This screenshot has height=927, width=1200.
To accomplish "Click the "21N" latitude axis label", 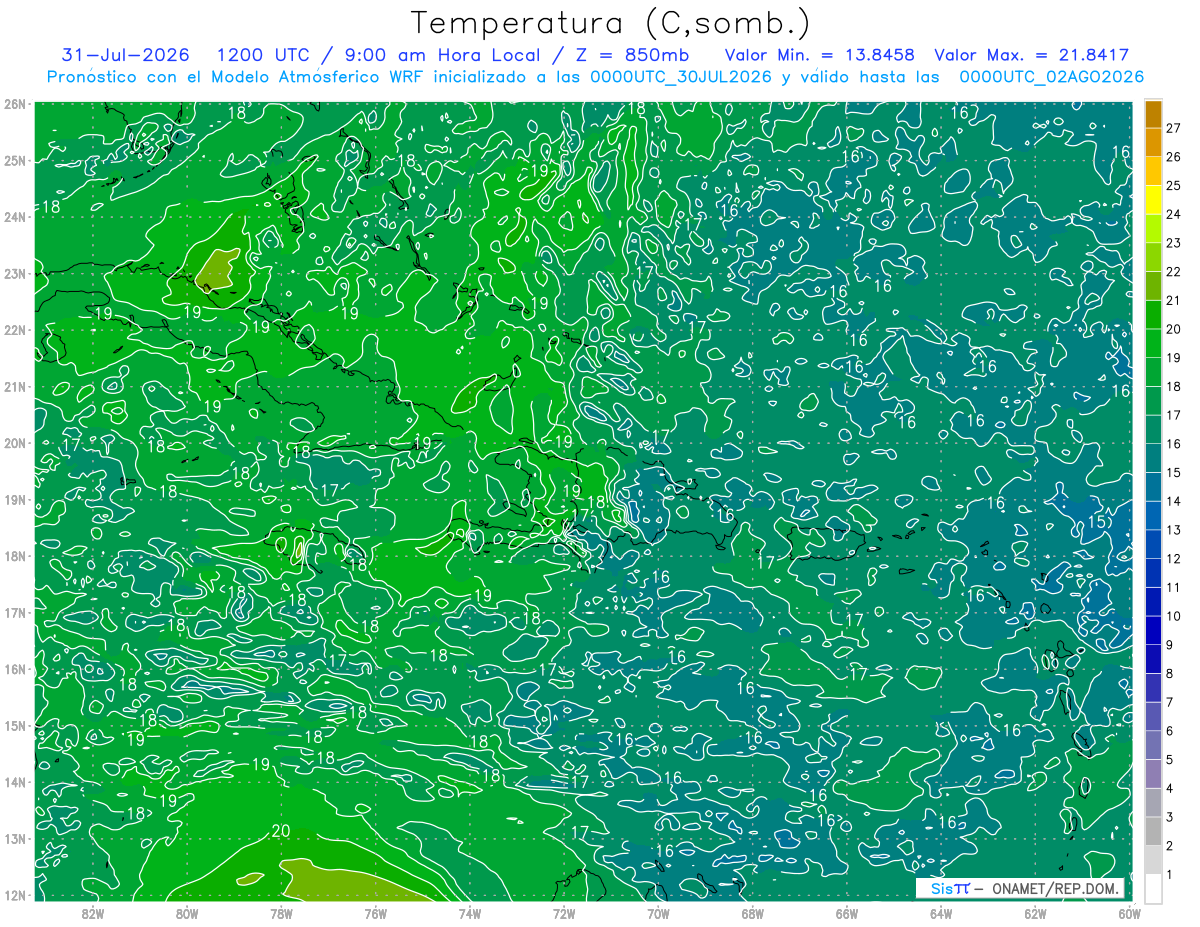I will point(15,386).
